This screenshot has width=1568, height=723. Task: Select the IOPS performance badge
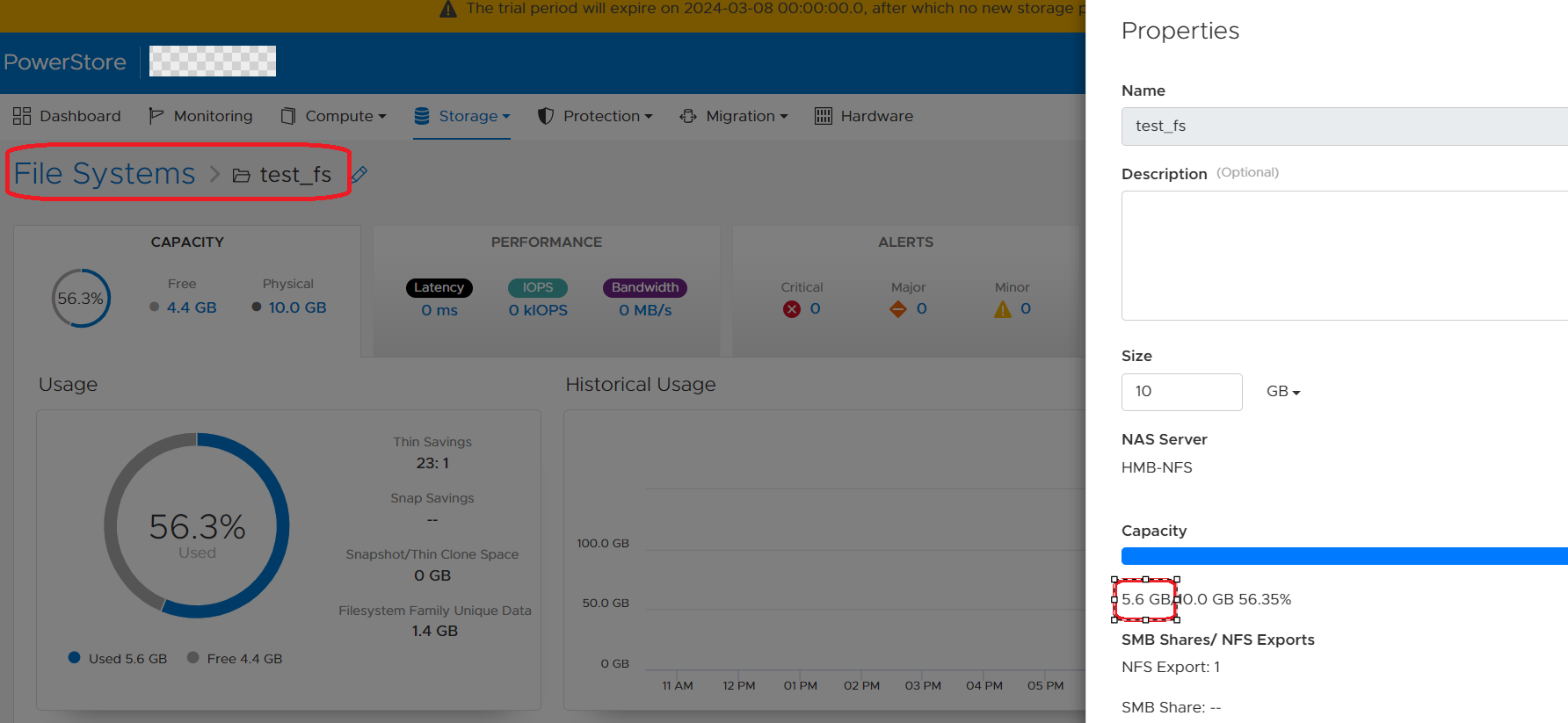click(x=538, y=287)
